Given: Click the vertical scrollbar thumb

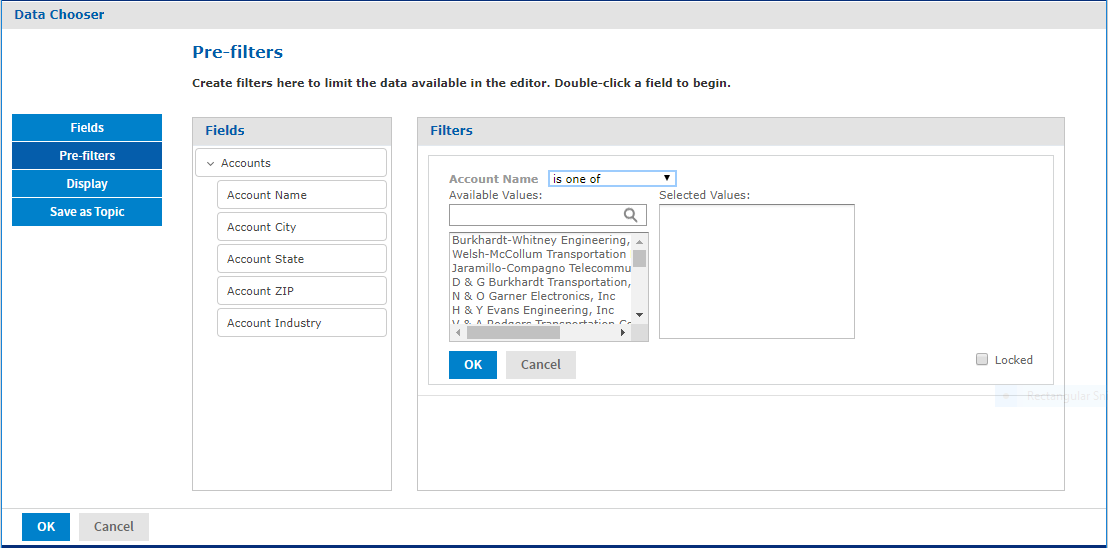Looking at the screenshot, I should [x=639, y=258].
